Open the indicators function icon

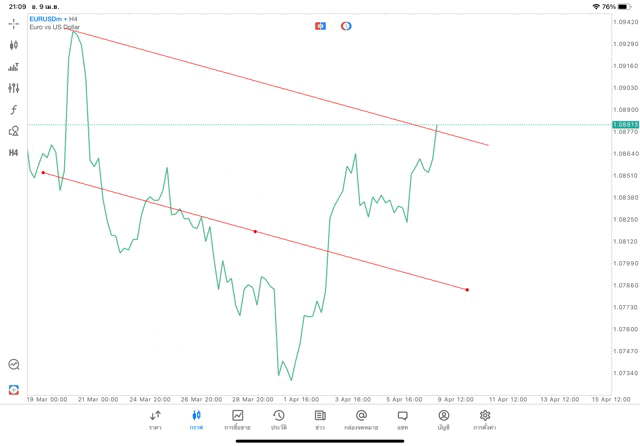click(14, 109)
